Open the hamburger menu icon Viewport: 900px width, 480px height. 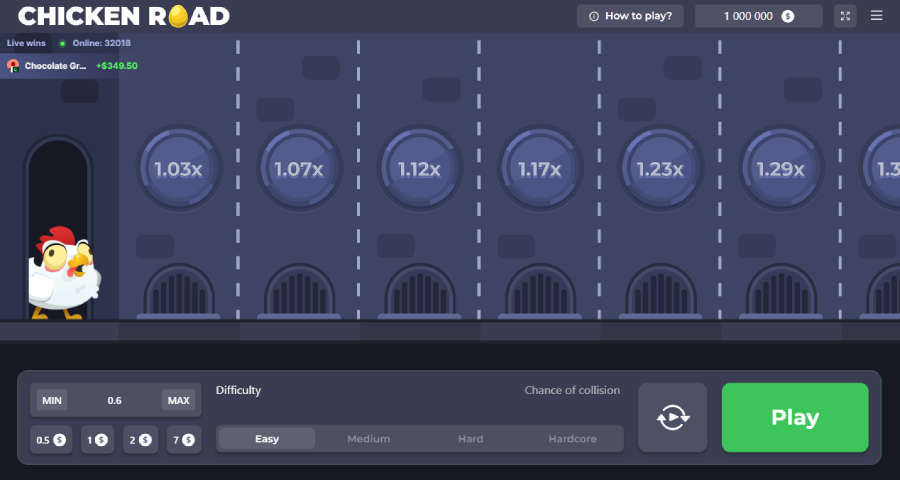pyautogui.click(x=876, y=16)
